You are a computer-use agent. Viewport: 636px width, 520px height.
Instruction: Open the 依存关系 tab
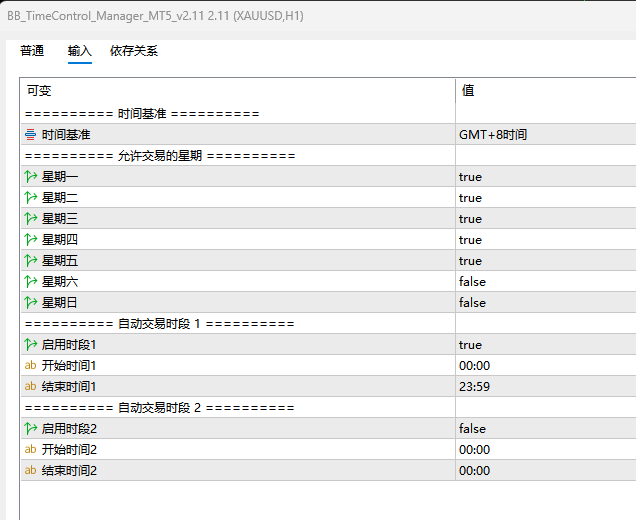(x=134, y=51)
